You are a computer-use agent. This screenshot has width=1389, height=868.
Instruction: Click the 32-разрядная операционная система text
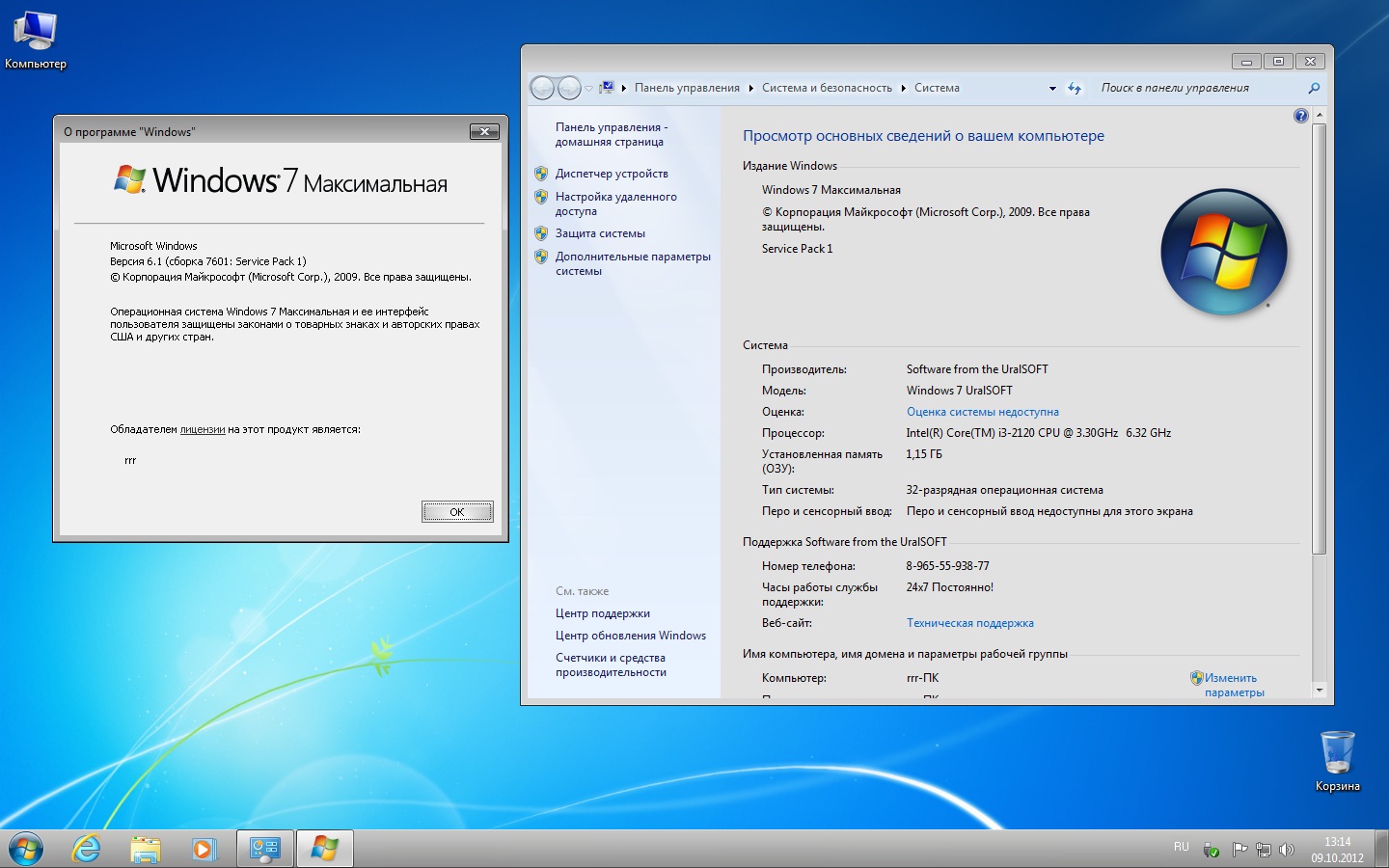pos(1004,490)
